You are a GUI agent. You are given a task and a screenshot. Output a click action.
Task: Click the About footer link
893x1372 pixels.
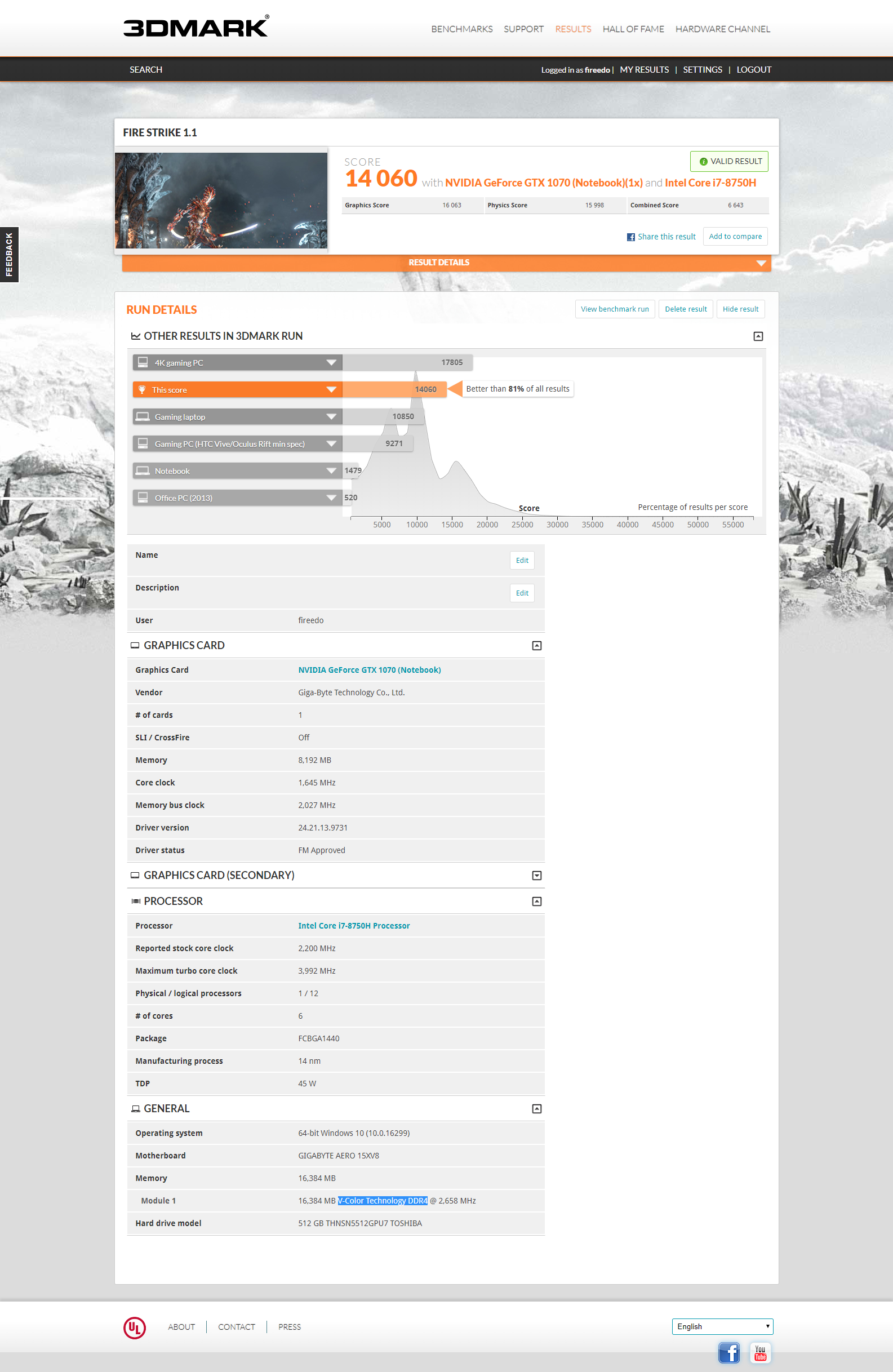(181, 1327)
